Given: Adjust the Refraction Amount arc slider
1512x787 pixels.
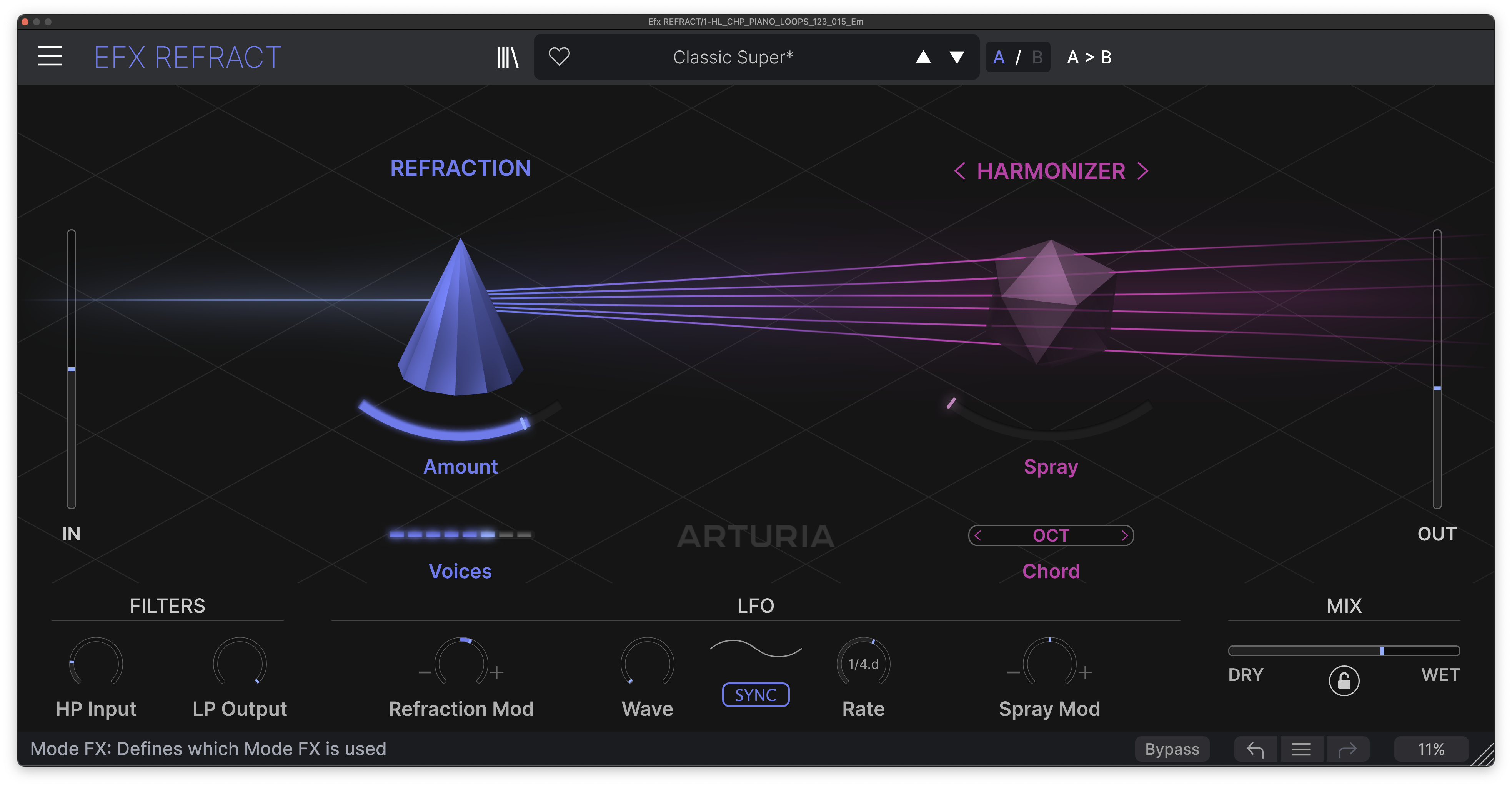Looking at the screenshot, I should pos(460,421).
